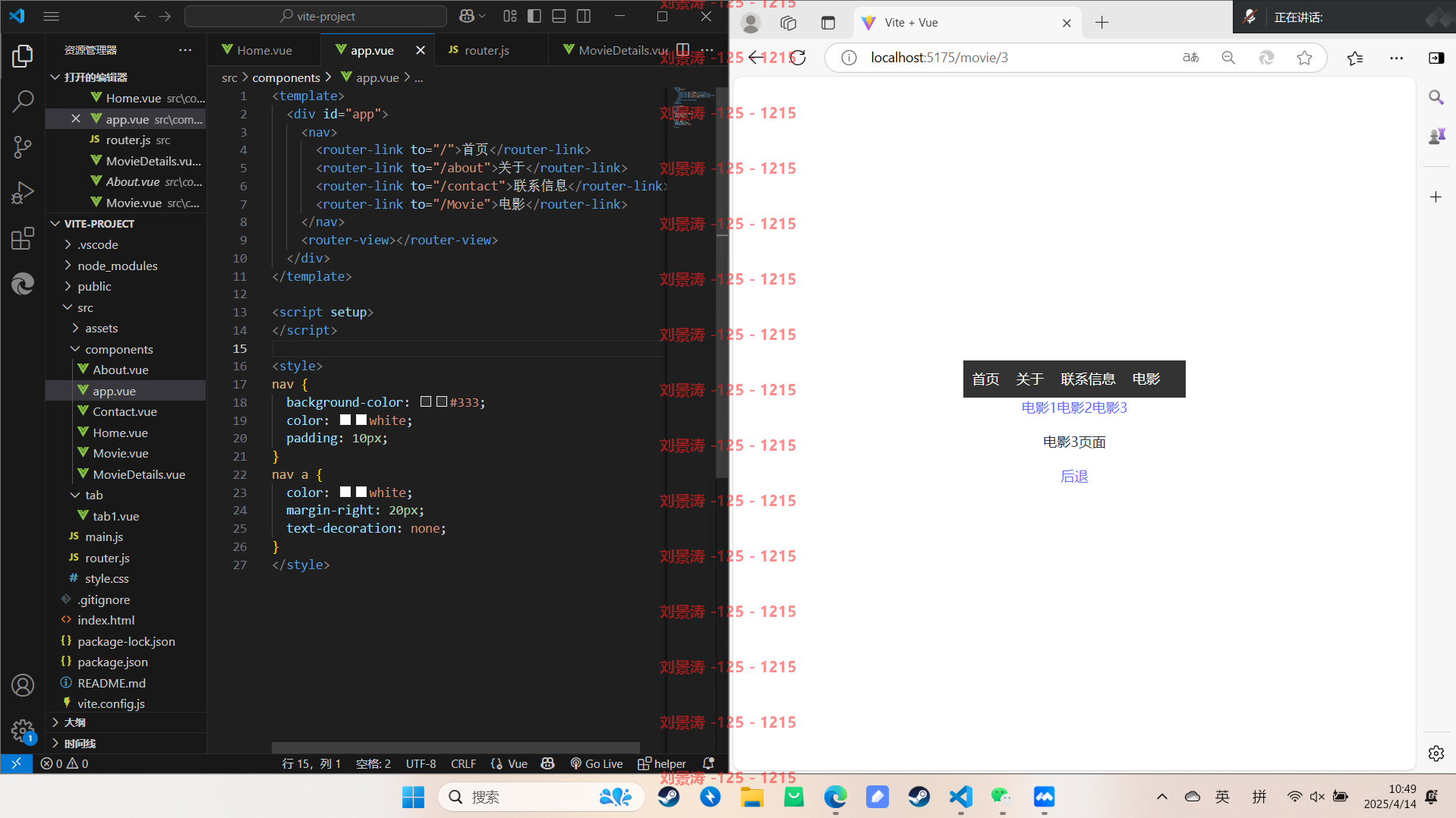This screenshot has width=1456, height=818.
Task: Click the white swatch on line 19
Action: [361, 420]
